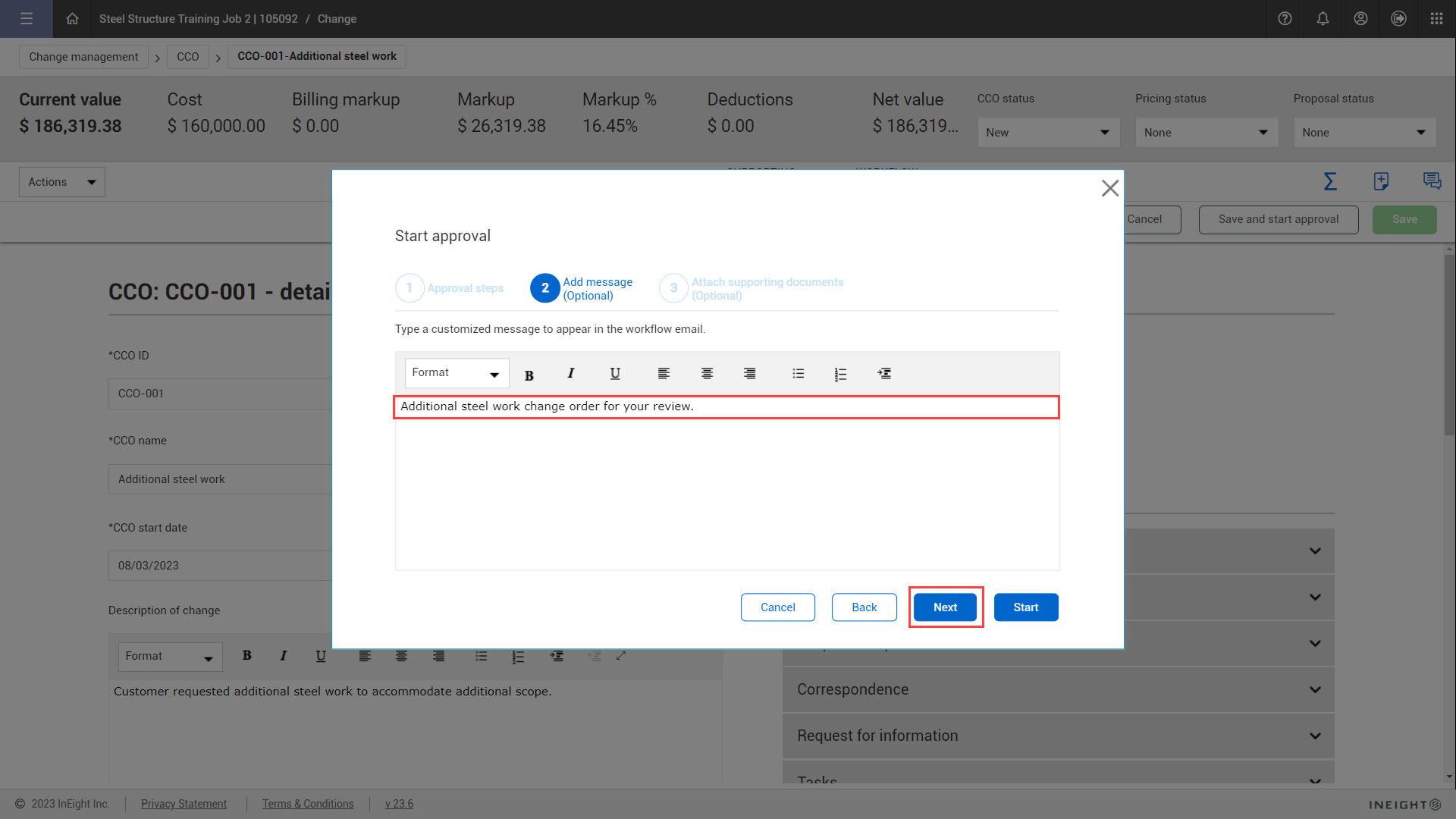Click the Start button
The image size is (1456, 819).
[1025, 607]
